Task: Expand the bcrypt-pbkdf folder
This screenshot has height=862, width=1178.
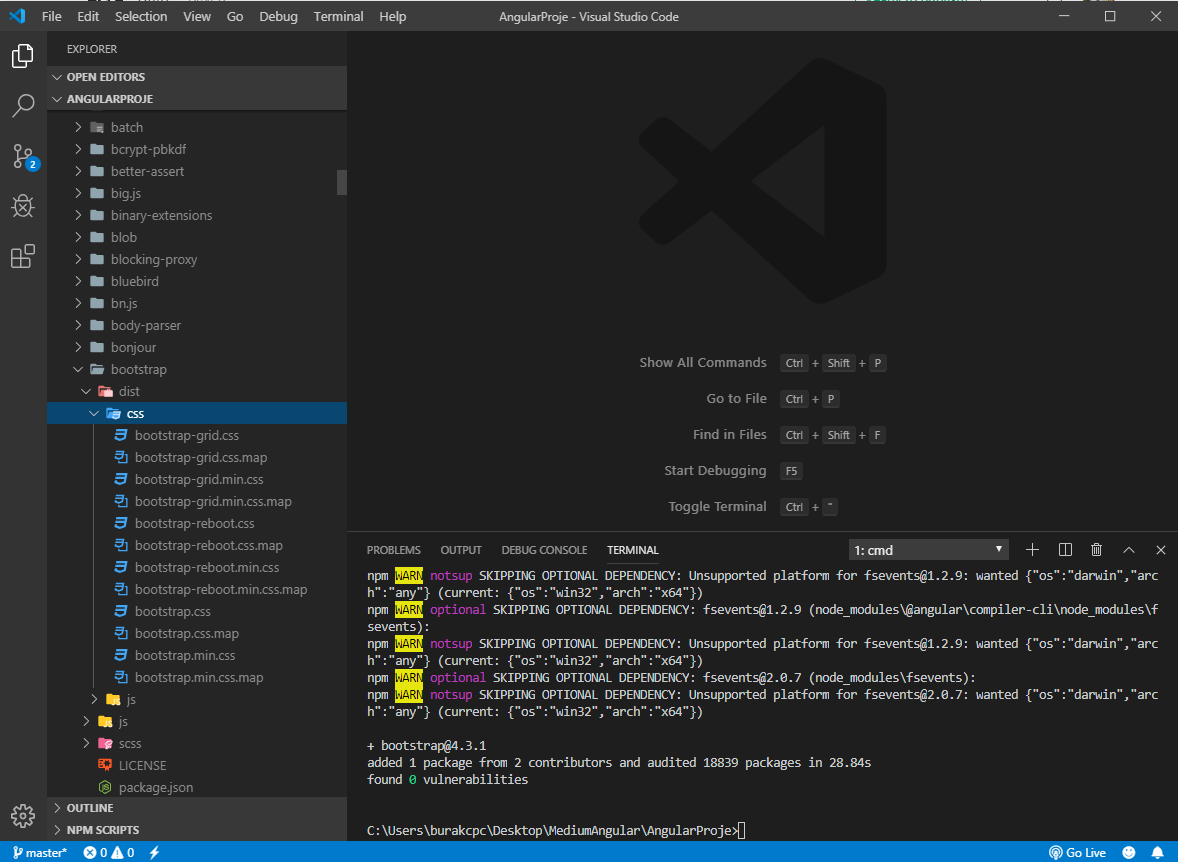Action: pyautogui.click(x=197, y=149)
